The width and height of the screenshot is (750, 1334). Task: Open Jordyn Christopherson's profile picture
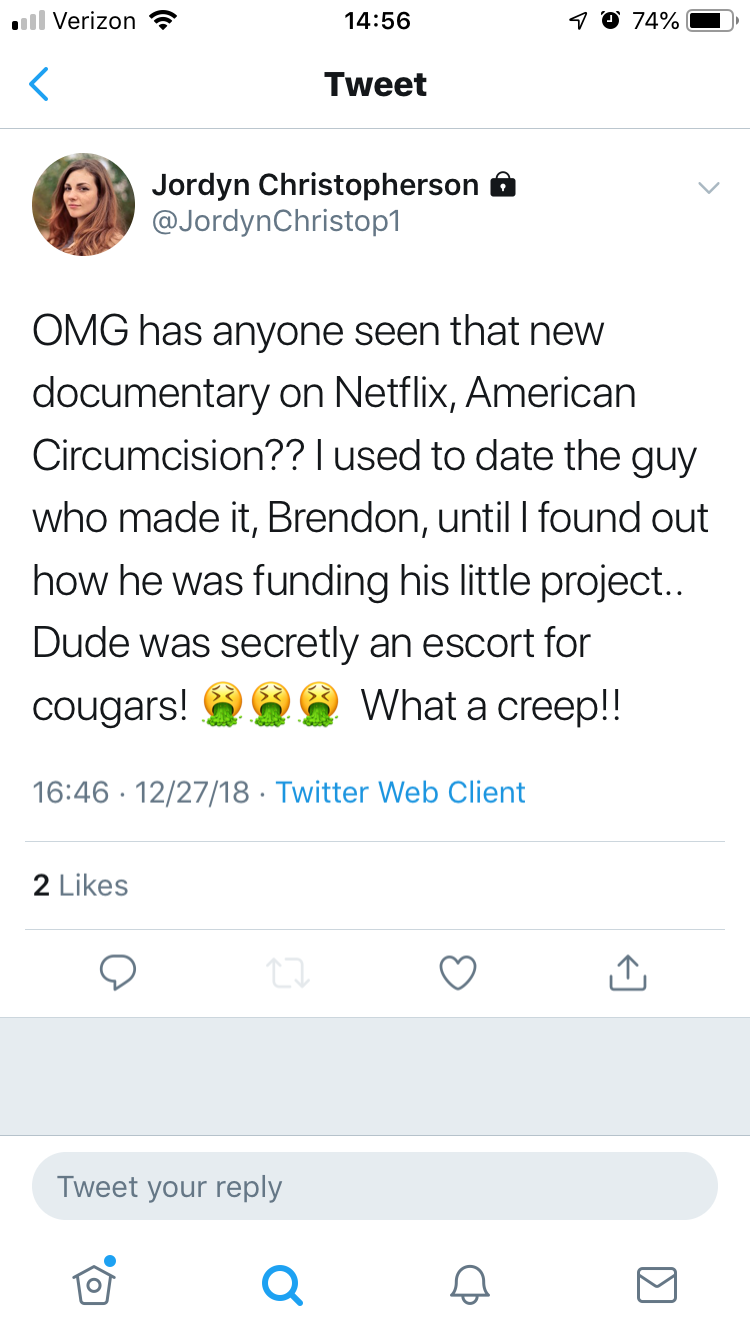(84, 204)
